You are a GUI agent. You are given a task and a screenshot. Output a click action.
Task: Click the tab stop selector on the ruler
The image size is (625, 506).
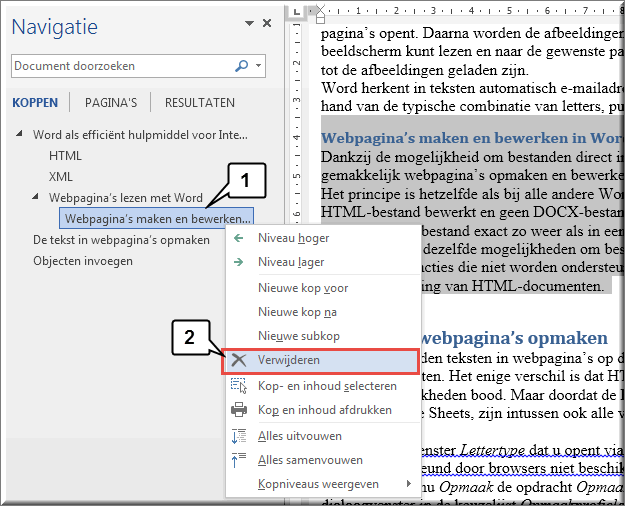[297, 11]
